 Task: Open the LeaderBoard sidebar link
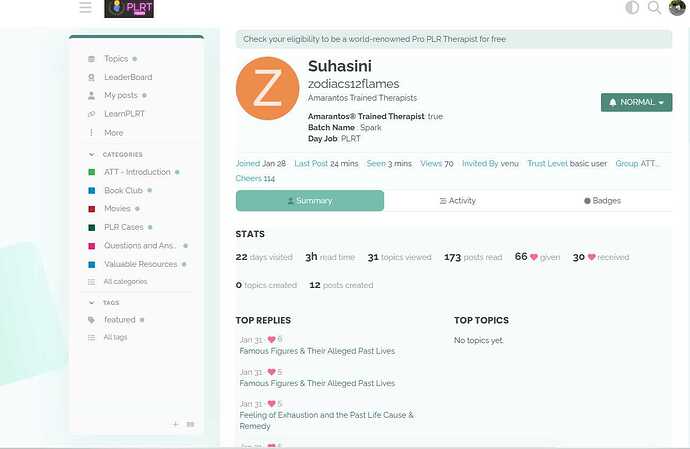(x=128, y=77)
